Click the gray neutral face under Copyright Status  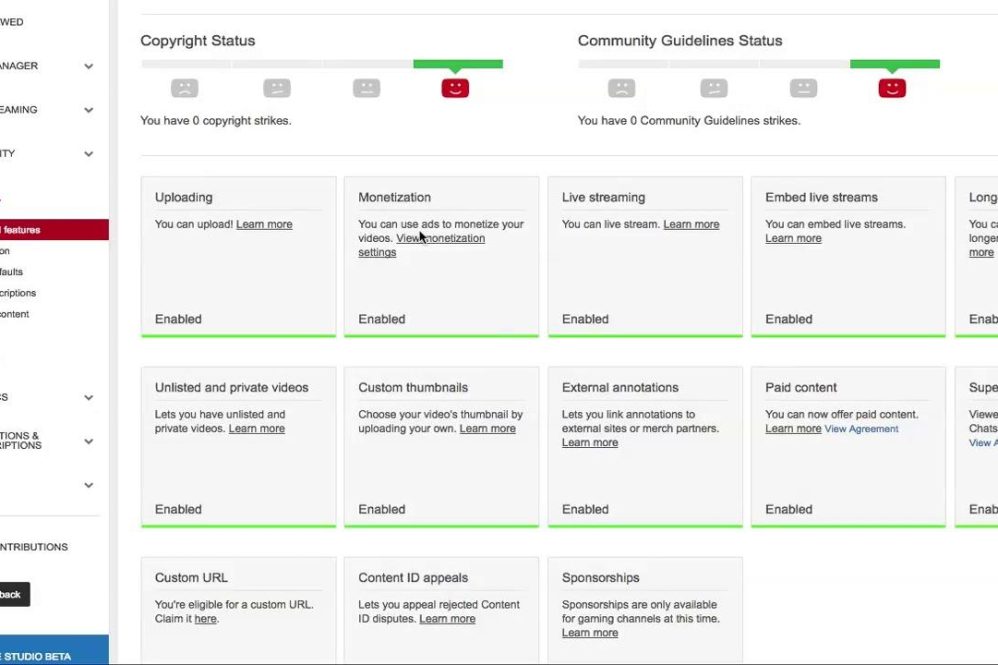coord(366,88)
